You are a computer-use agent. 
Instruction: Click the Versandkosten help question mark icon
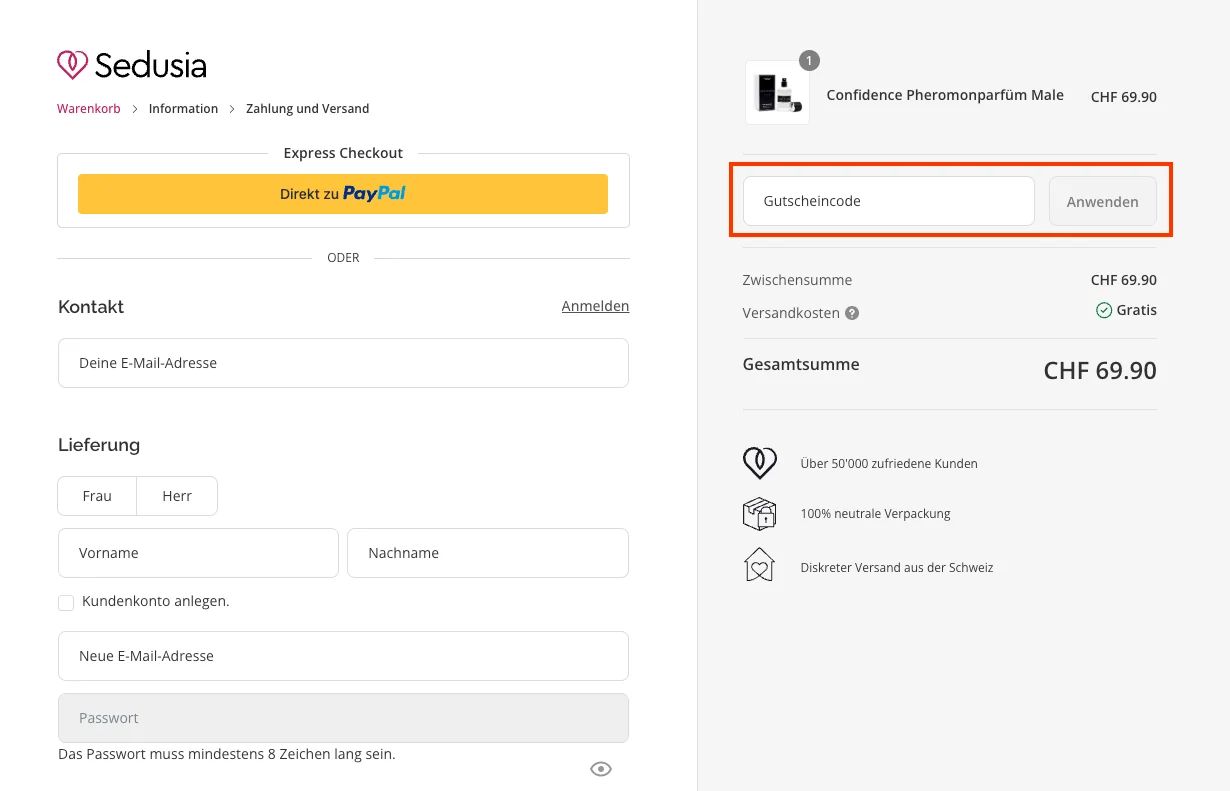point(852,313)
